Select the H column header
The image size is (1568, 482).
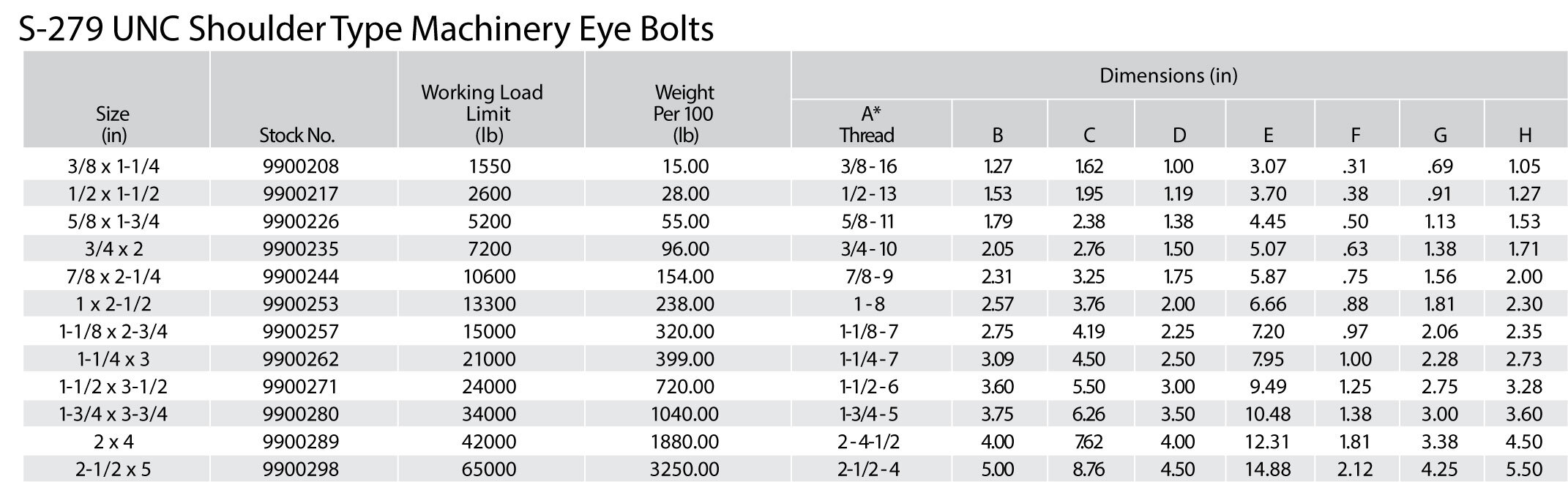click(1525, 135)
